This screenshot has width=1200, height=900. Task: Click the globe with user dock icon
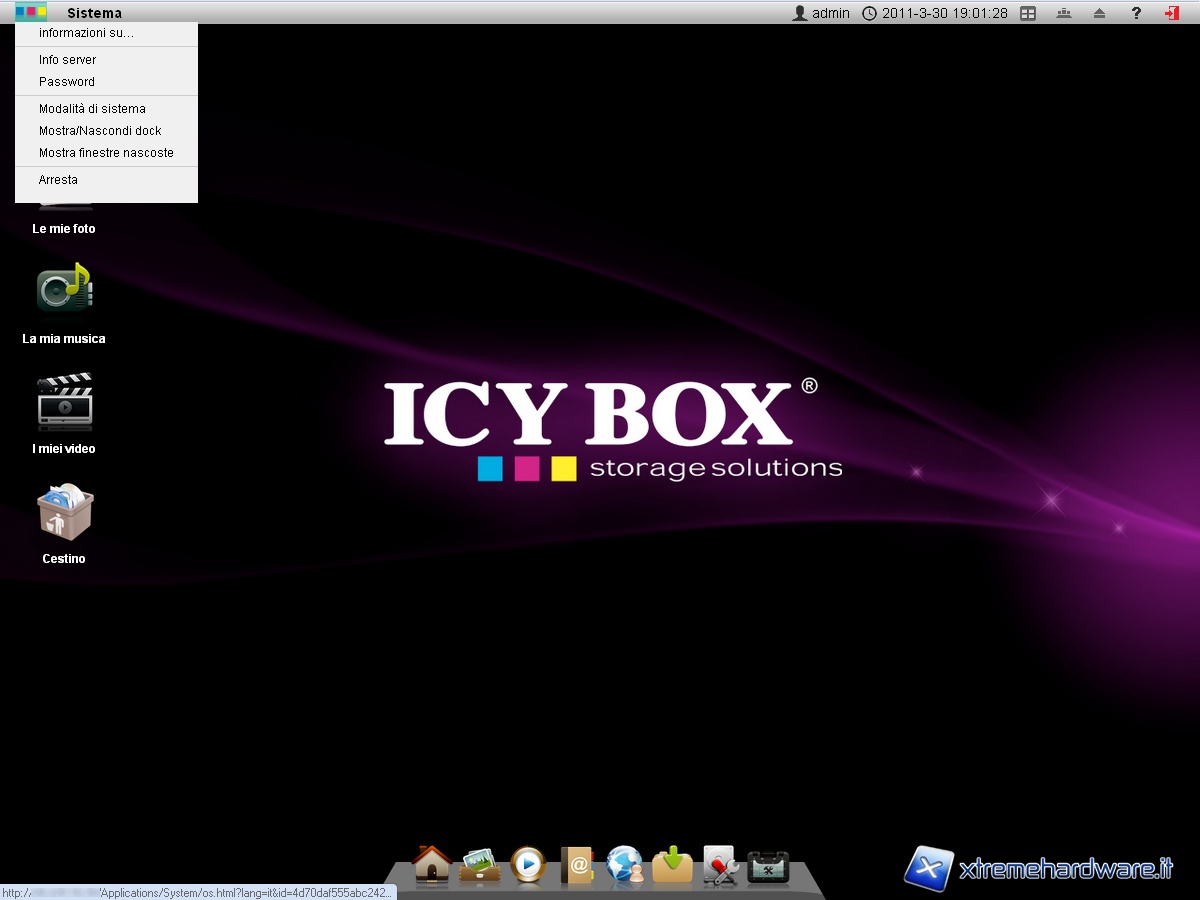pos(625,865)
